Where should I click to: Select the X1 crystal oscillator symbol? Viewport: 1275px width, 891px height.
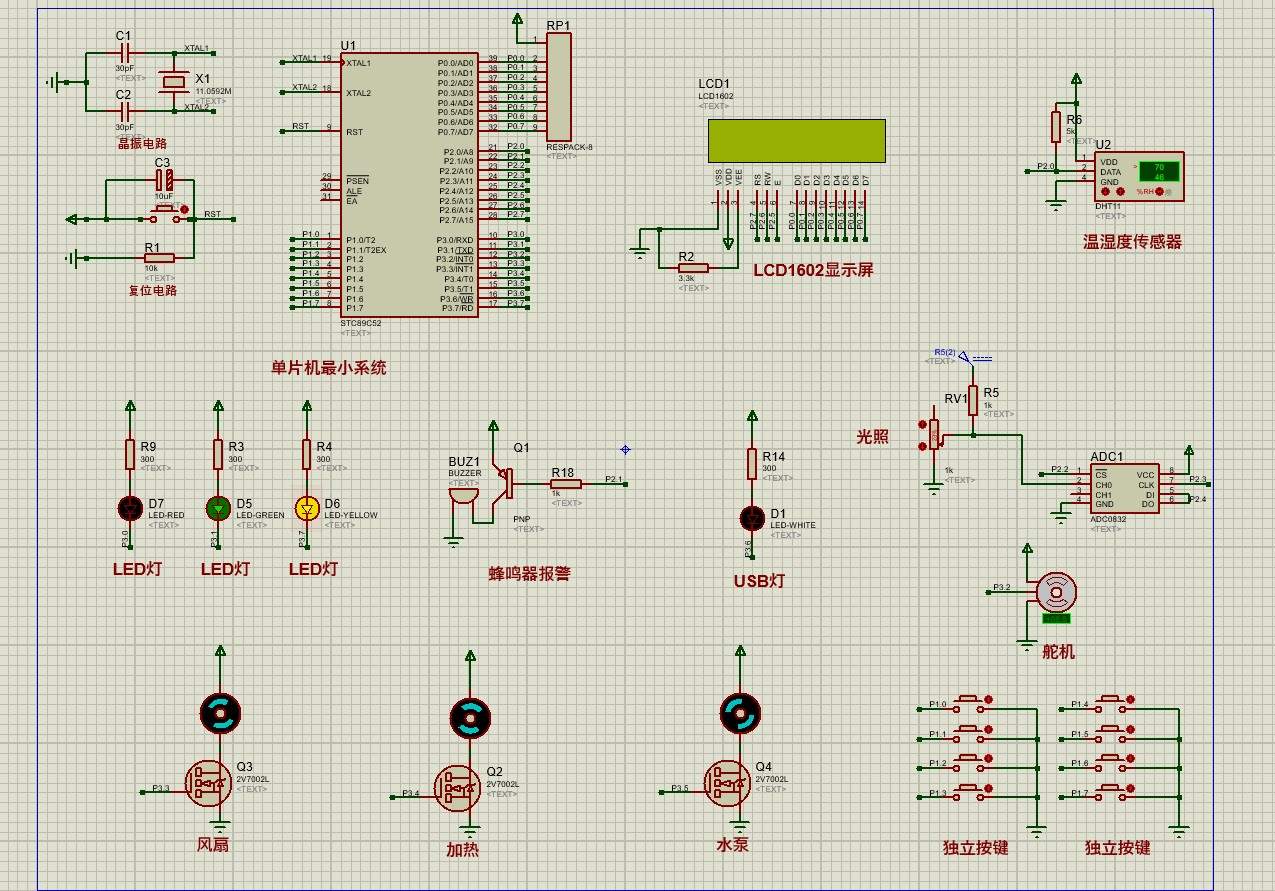point(174,81)
